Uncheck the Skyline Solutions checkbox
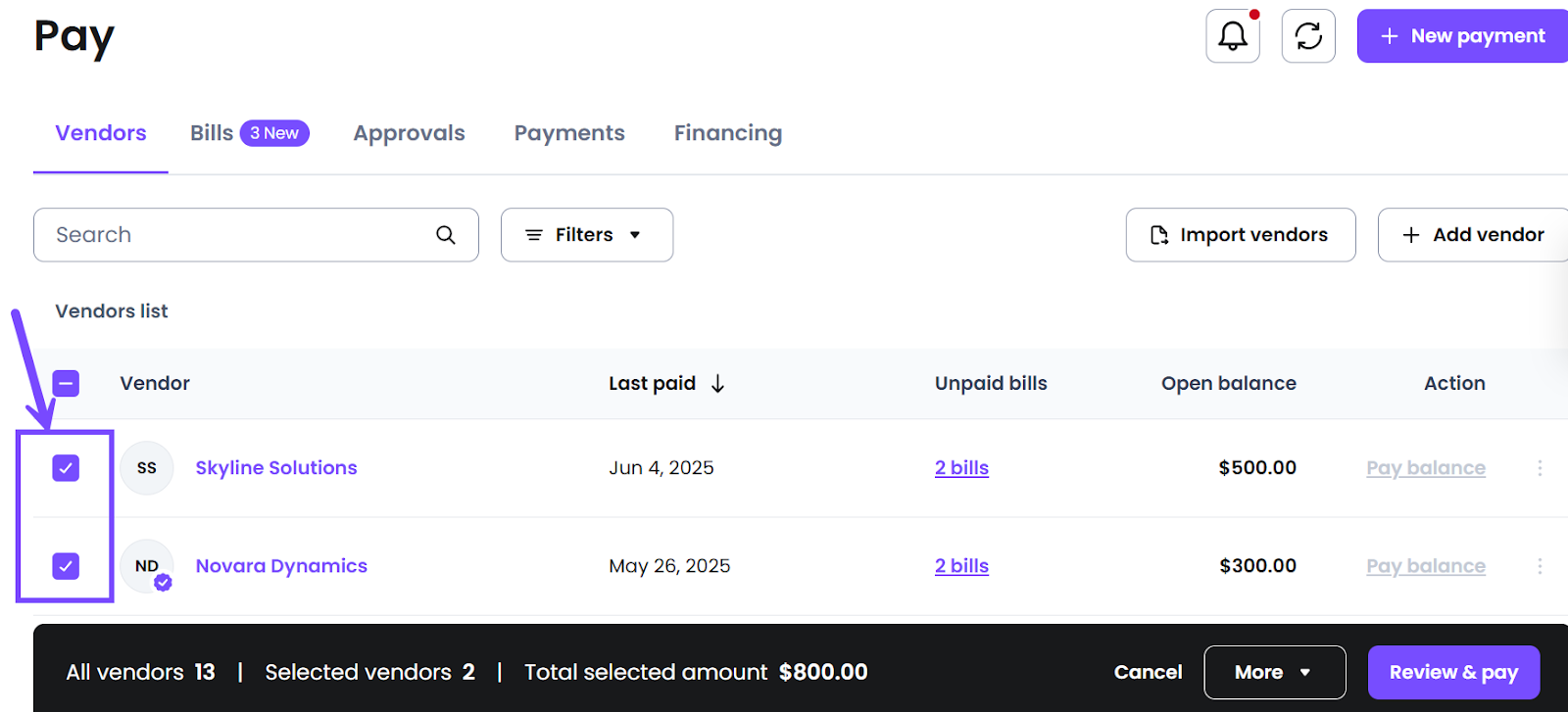Viewport: 1568px width, 712px height. (66, 468)
